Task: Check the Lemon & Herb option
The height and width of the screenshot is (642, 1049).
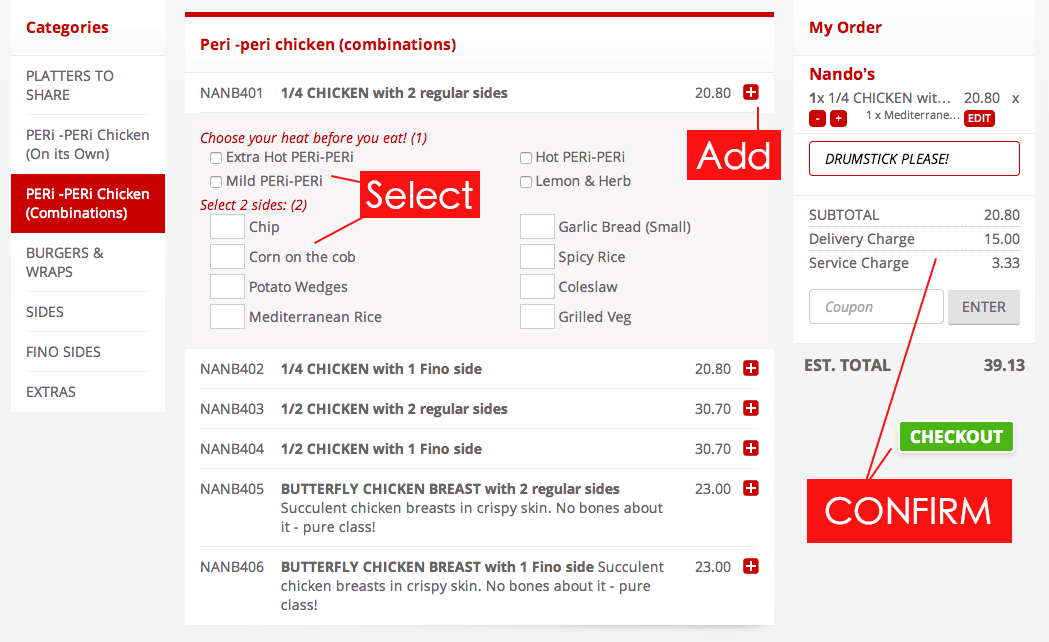Action: [x=526, y=182]
